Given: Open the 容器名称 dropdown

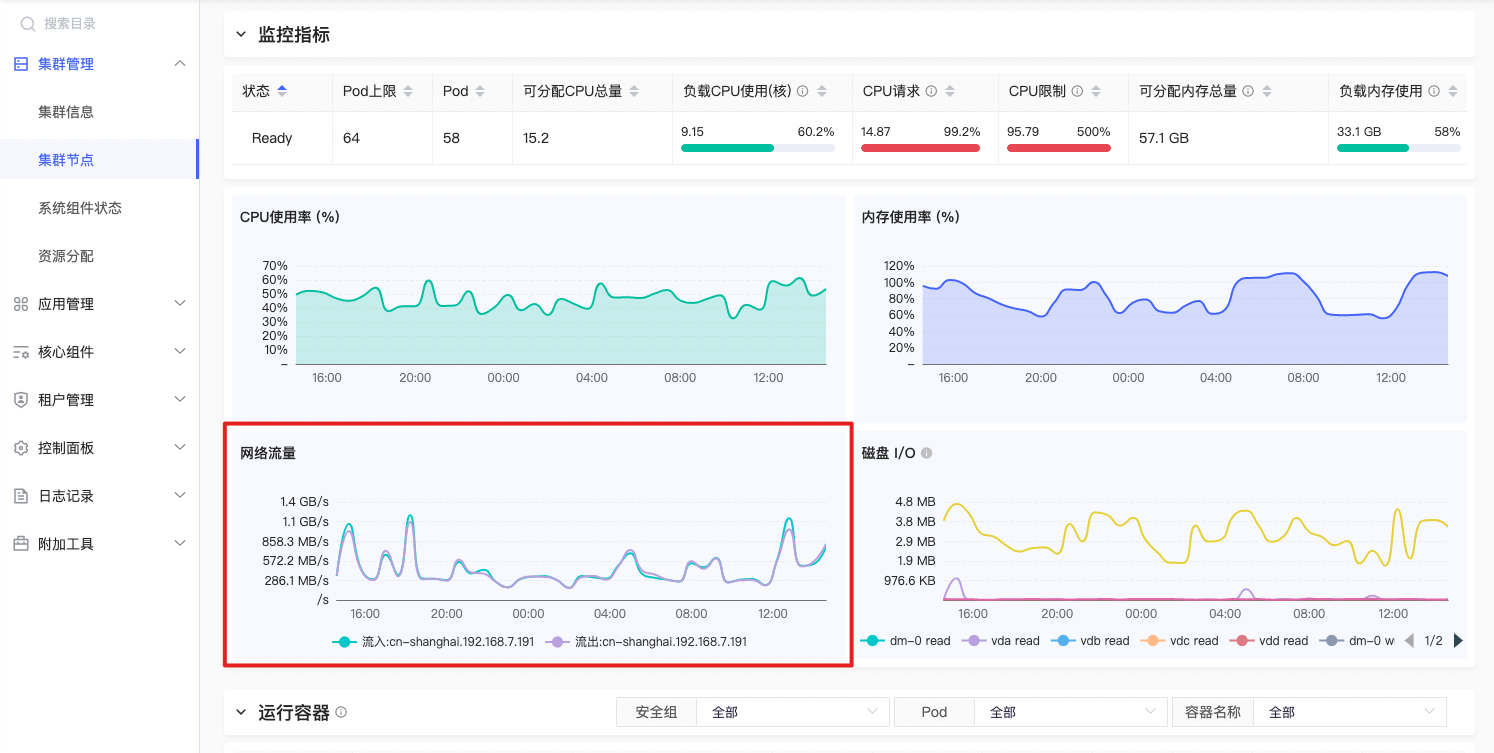Looking at the screenshot, I should (1349, 712).
